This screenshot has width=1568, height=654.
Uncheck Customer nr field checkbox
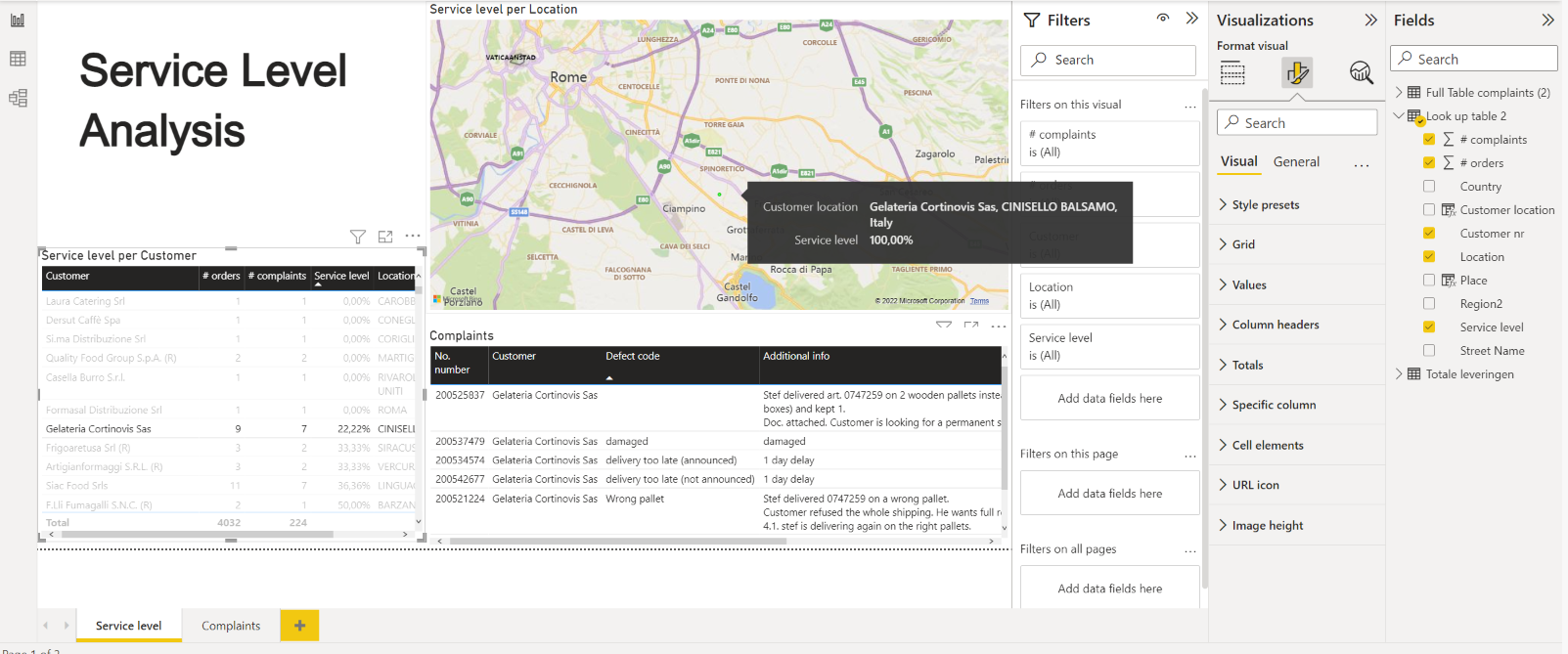click(x=1429, y=233)
